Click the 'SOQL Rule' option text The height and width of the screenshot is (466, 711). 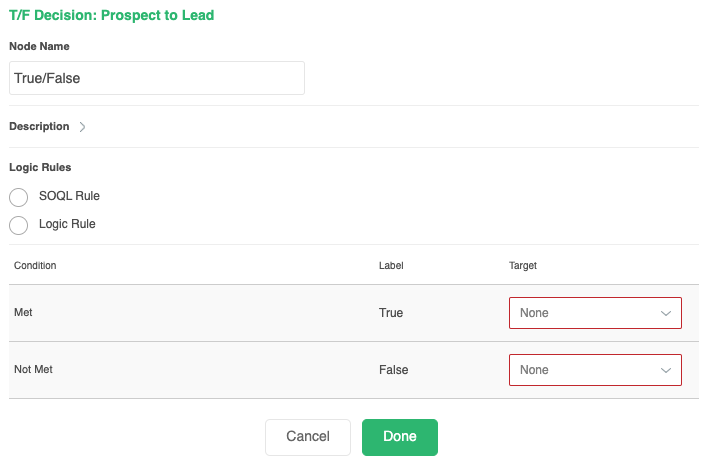click(69, 196)
